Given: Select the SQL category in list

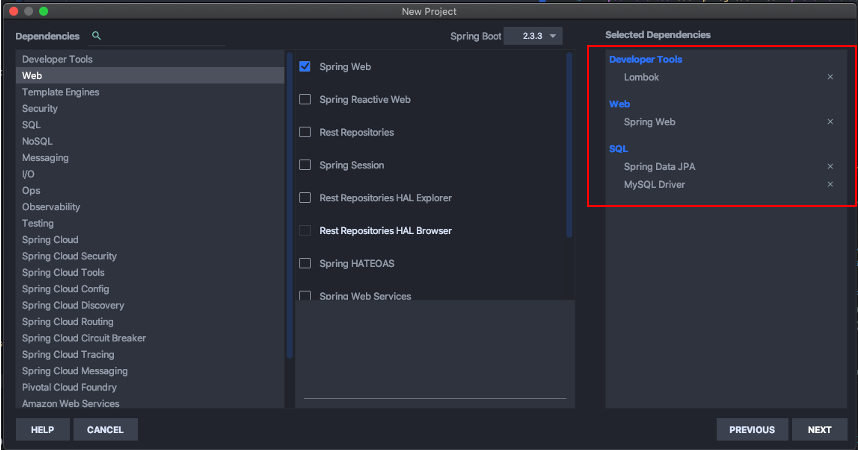Looking at the screenshot, I should tap(150, 125).
